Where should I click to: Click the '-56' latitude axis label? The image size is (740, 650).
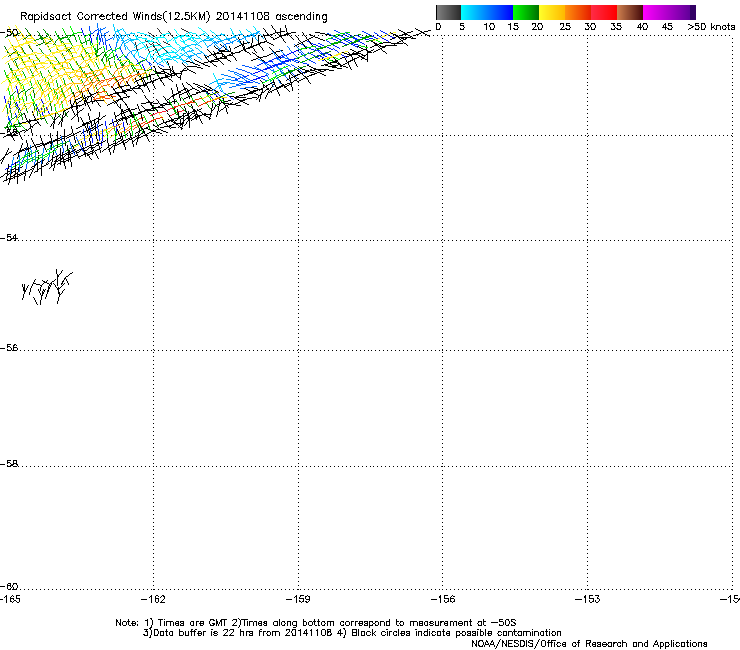(9, 348)
